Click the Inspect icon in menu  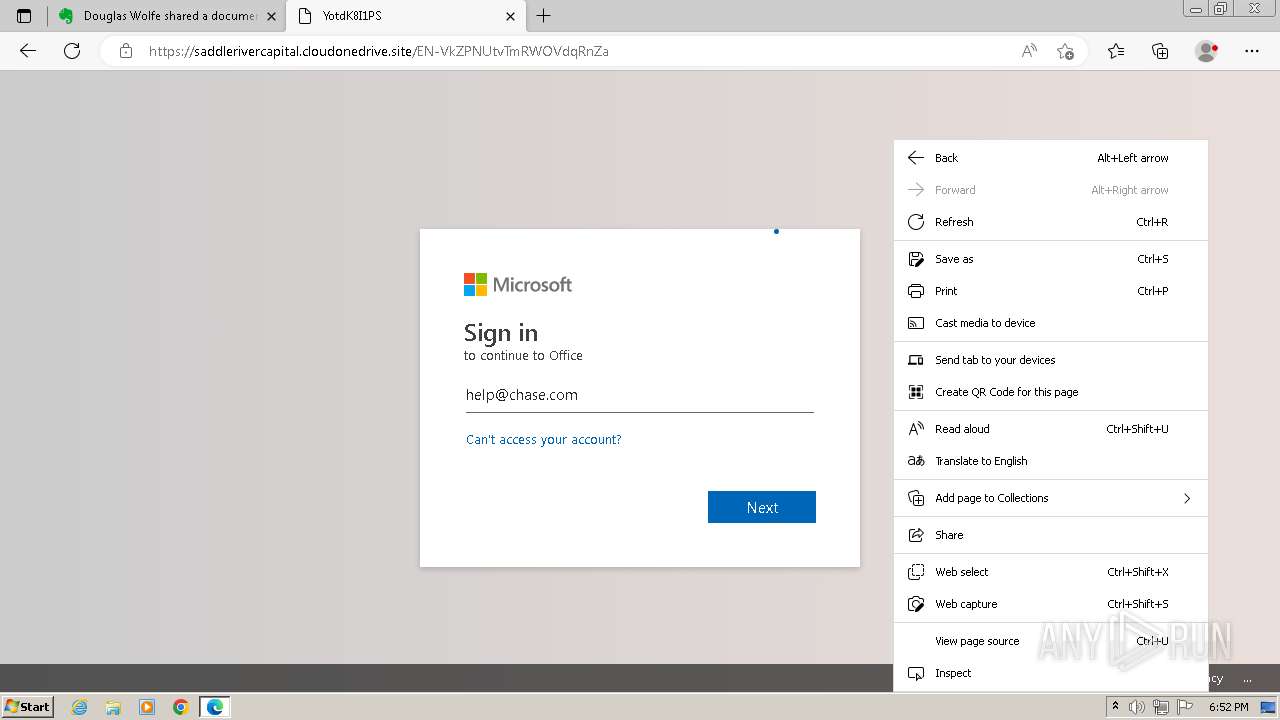click(915, 673)
